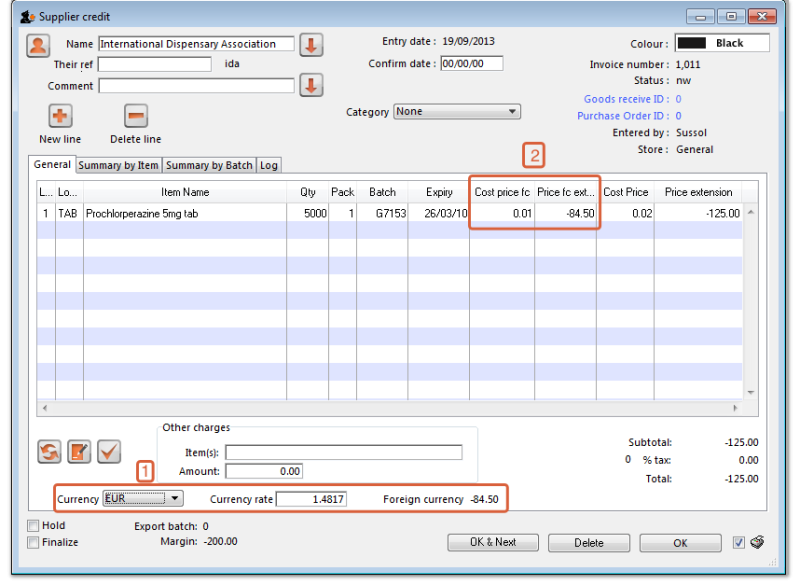Click into the Currency rate field
This screenshot has width=800, height=585.
[x=311, y=499]
